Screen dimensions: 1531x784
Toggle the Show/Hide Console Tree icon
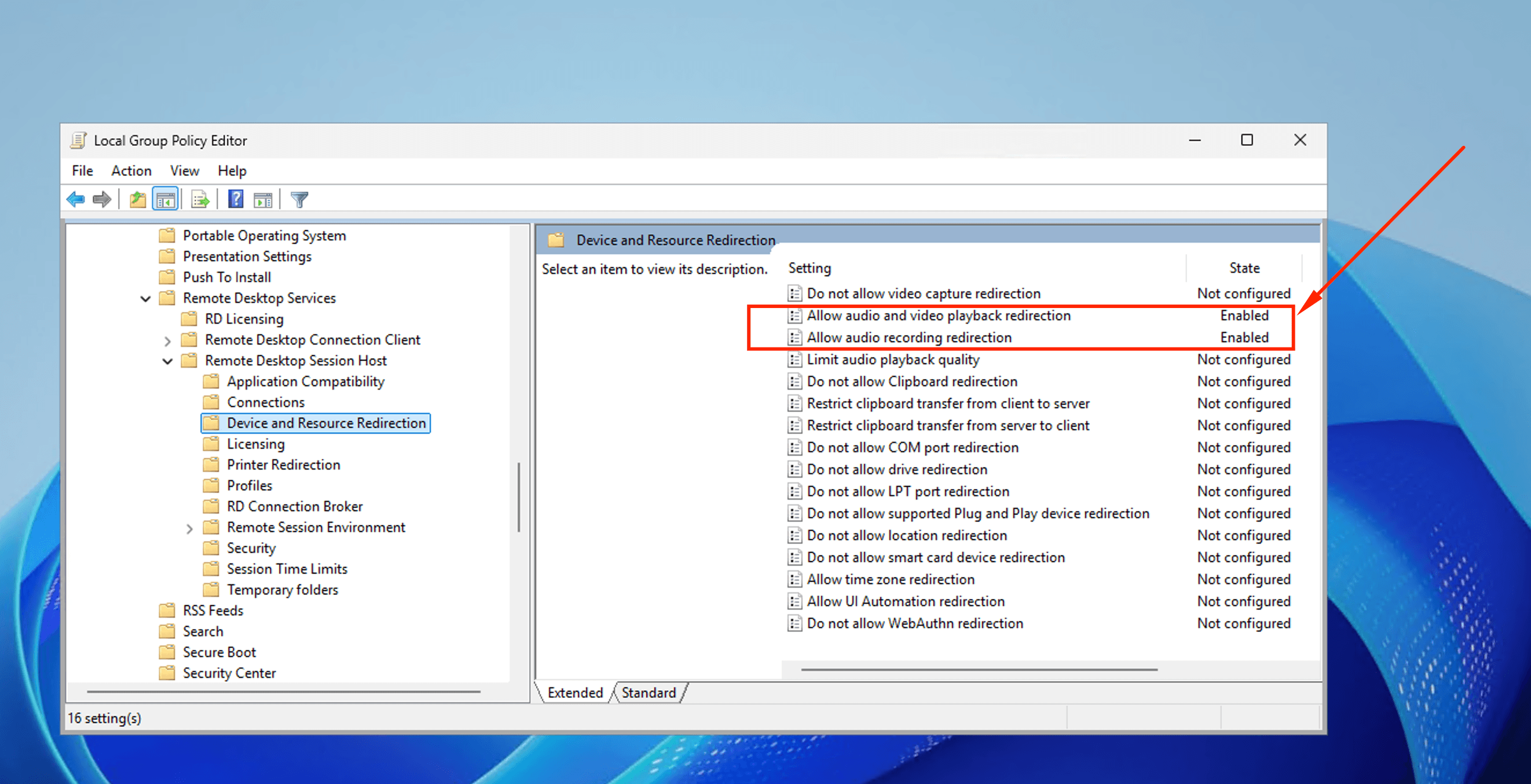165,200
